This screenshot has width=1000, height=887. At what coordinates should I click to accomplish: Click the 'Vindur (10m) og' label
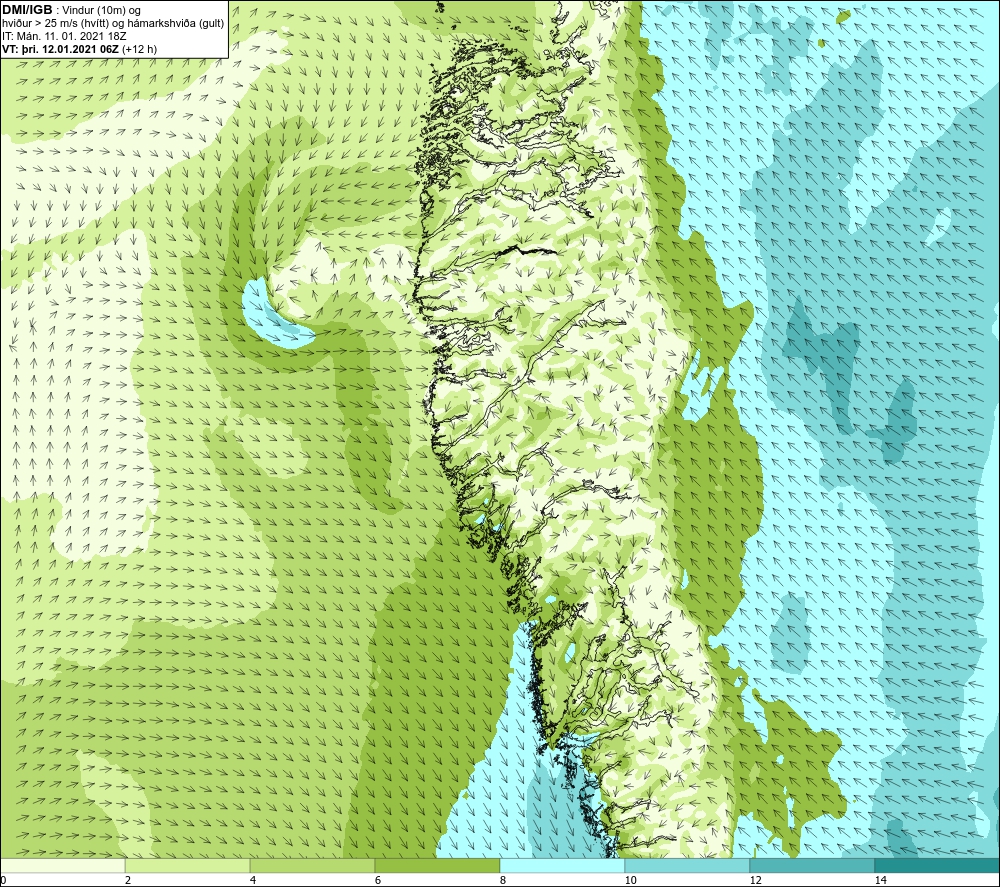point(101,10)
